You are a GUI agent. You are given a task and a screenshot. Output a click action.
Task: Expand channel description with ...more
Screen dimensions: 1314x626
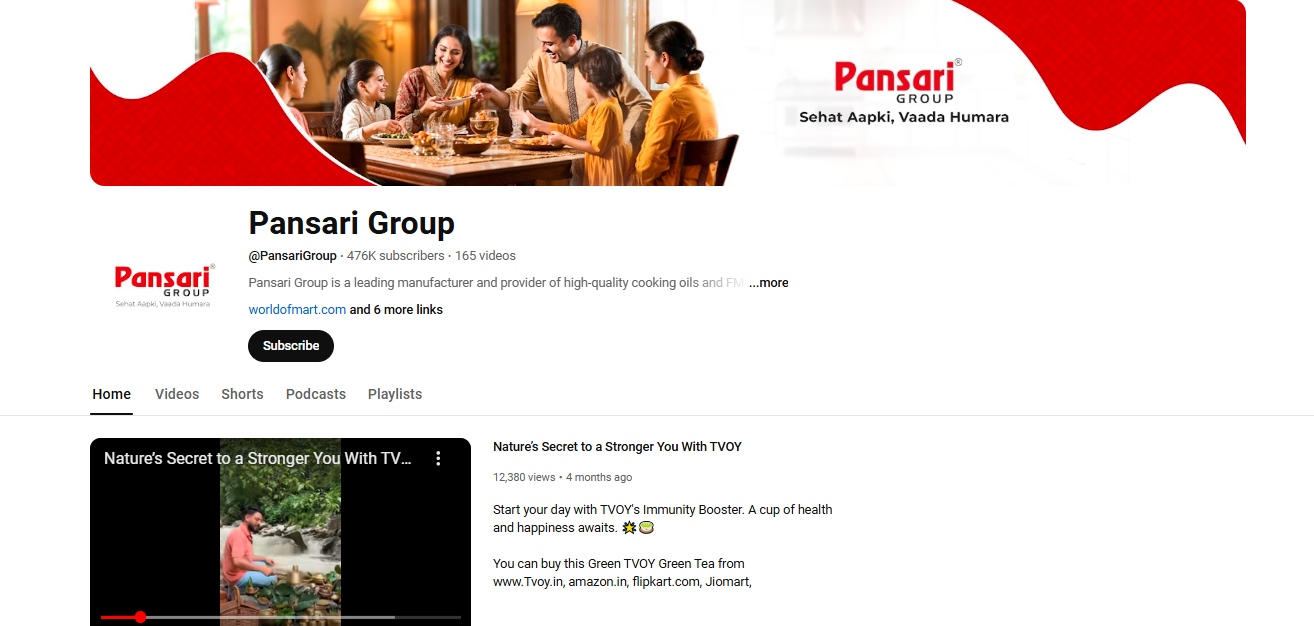(x=768, y=283)
